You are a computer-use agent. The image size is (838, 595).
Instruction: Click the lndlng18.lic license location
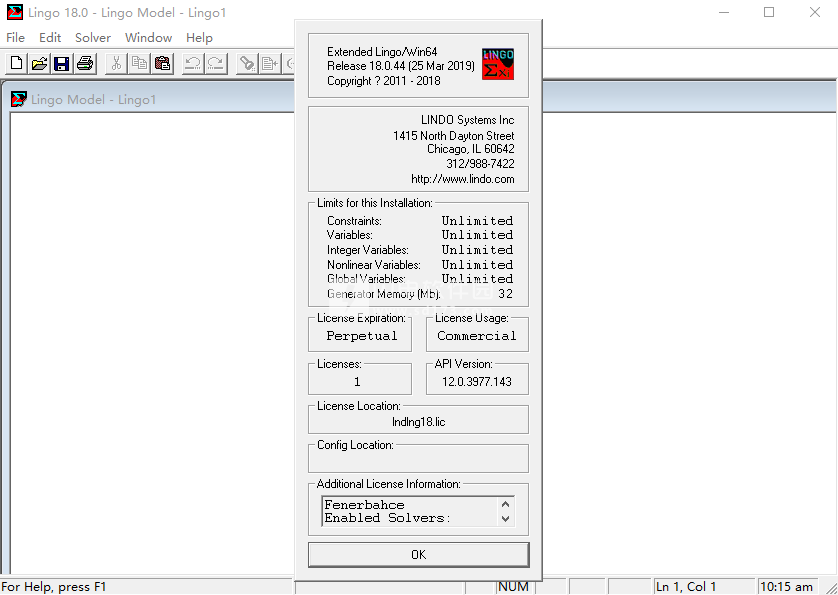click(x=418, y=422)
